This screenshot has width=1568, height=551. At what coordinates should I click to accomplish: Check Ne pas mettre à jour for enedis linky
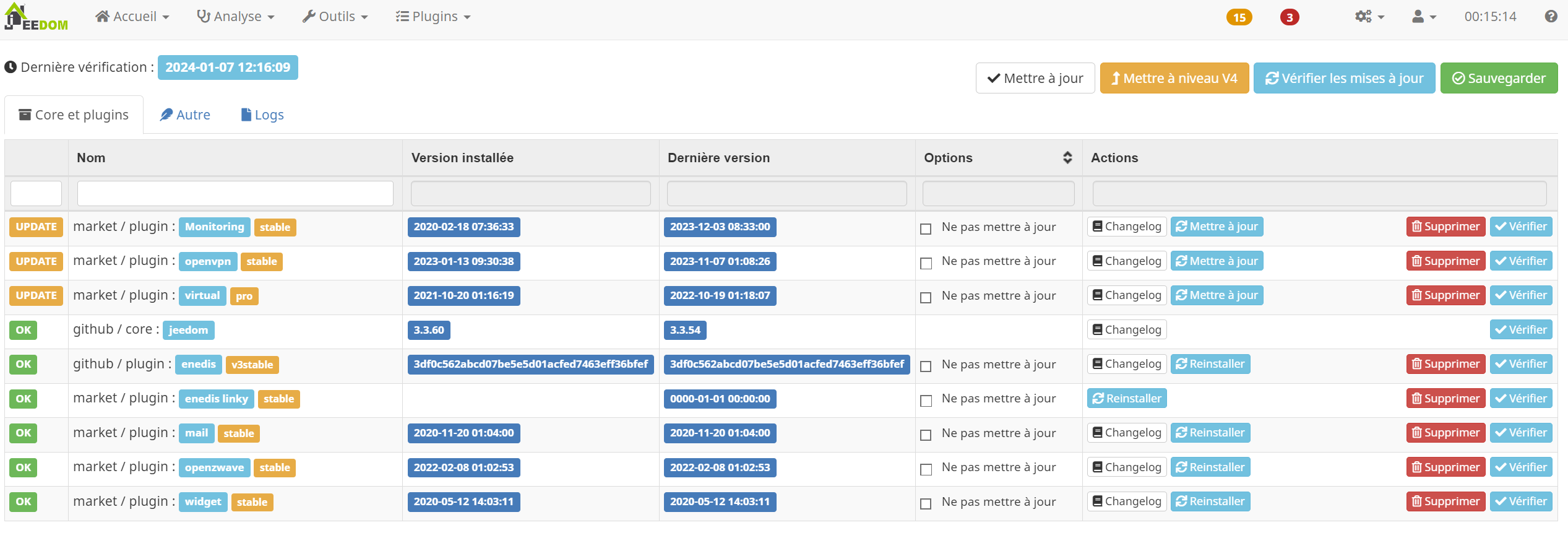tap(926, 401)
